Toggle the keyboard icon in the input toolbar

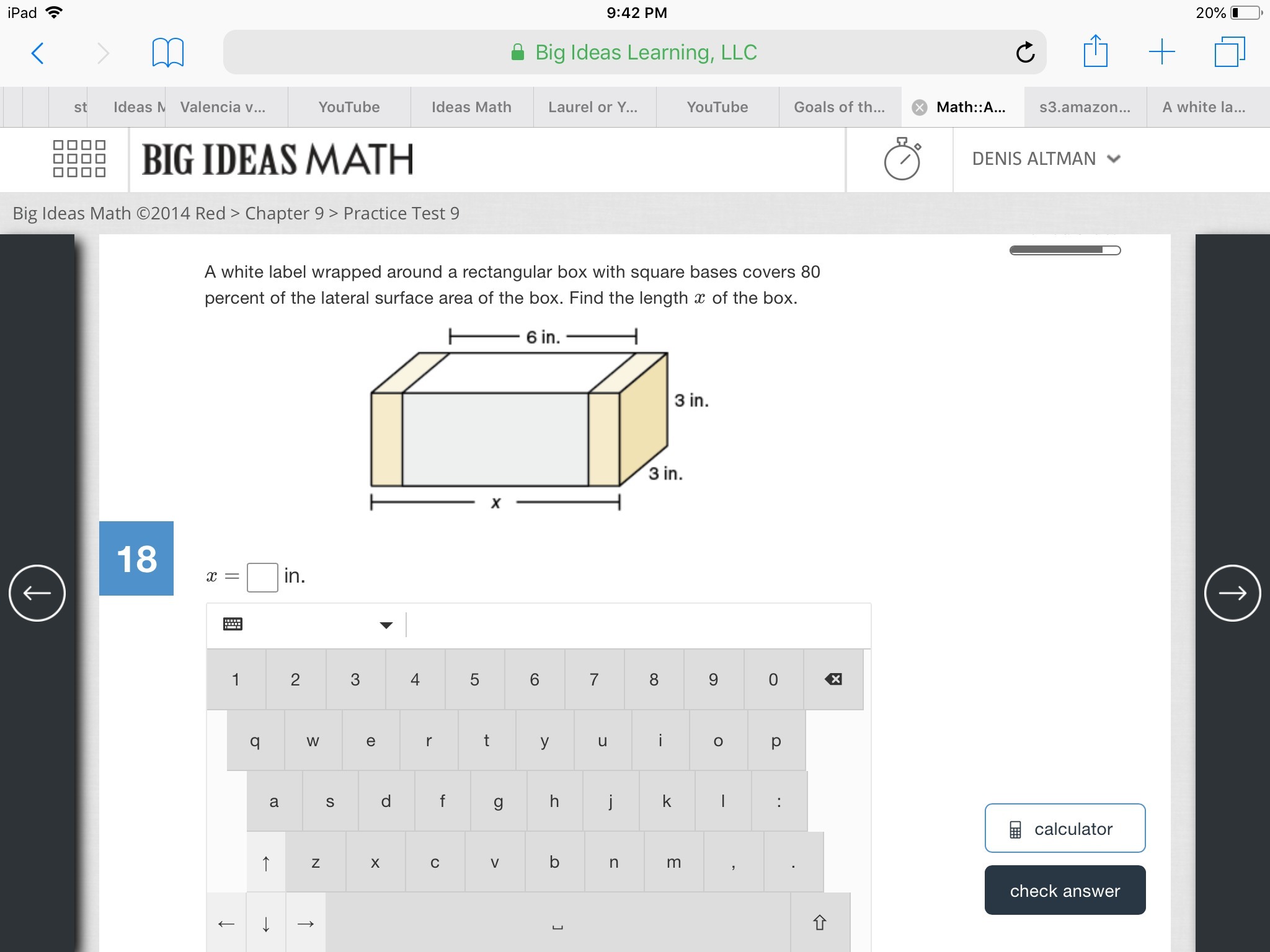tap(233, 624)
